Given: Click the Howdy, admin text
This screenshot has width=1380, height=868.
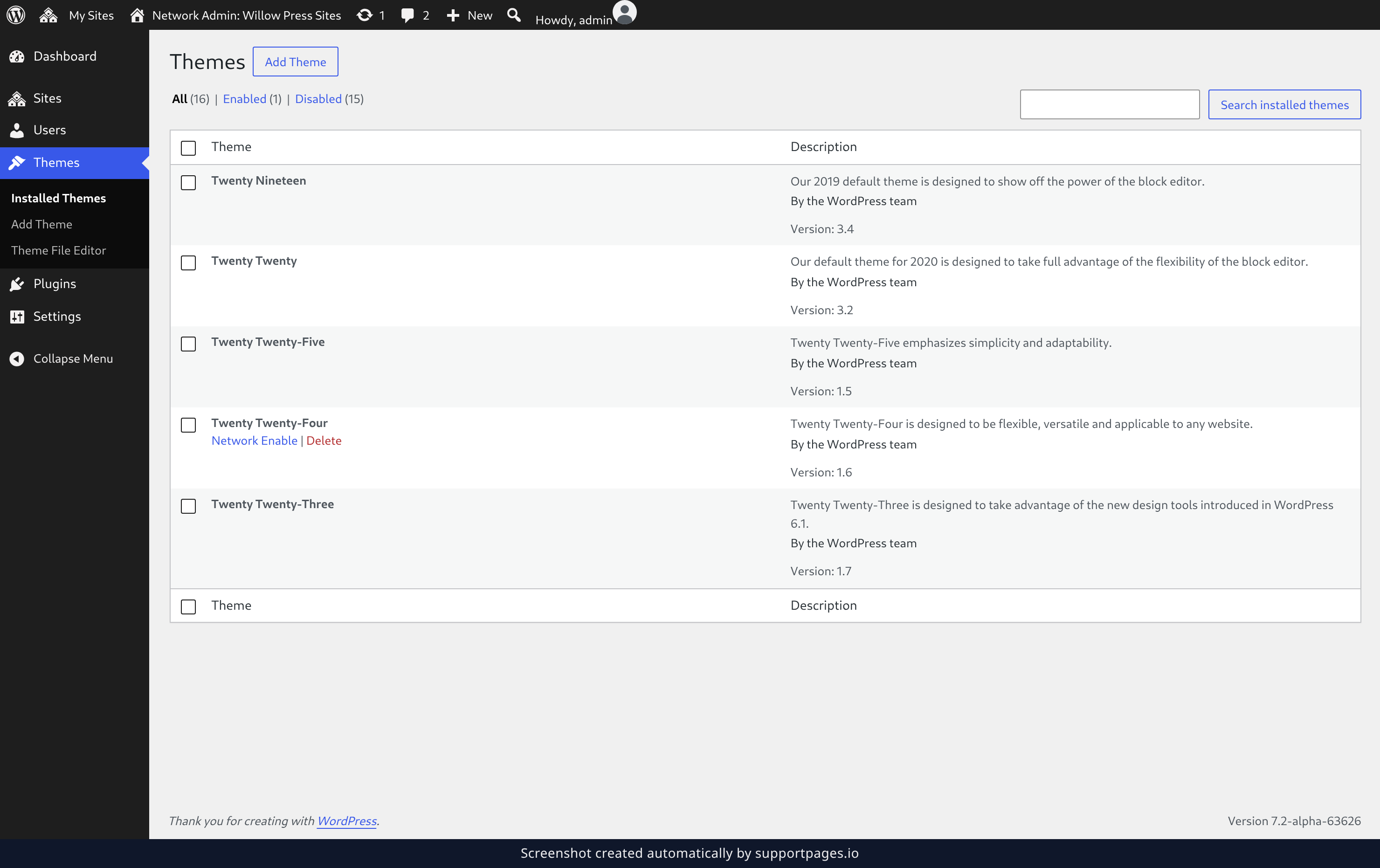Looking at the screenshot, I should coord(573,20).
